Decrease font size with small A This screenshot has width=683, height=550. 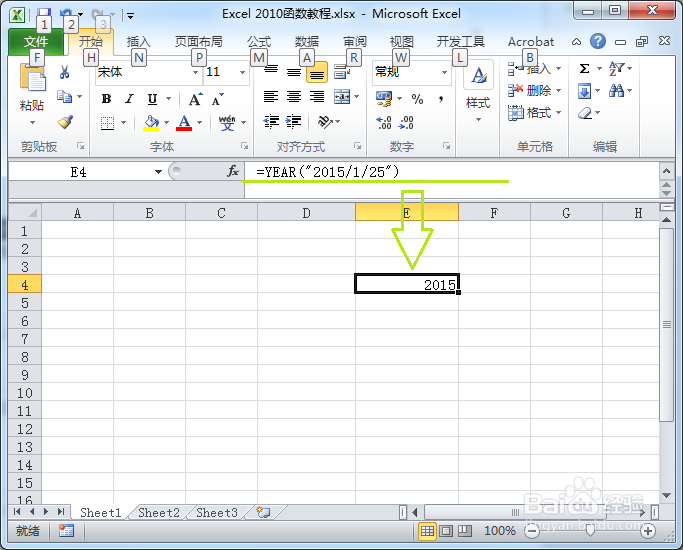coord(217,99)
